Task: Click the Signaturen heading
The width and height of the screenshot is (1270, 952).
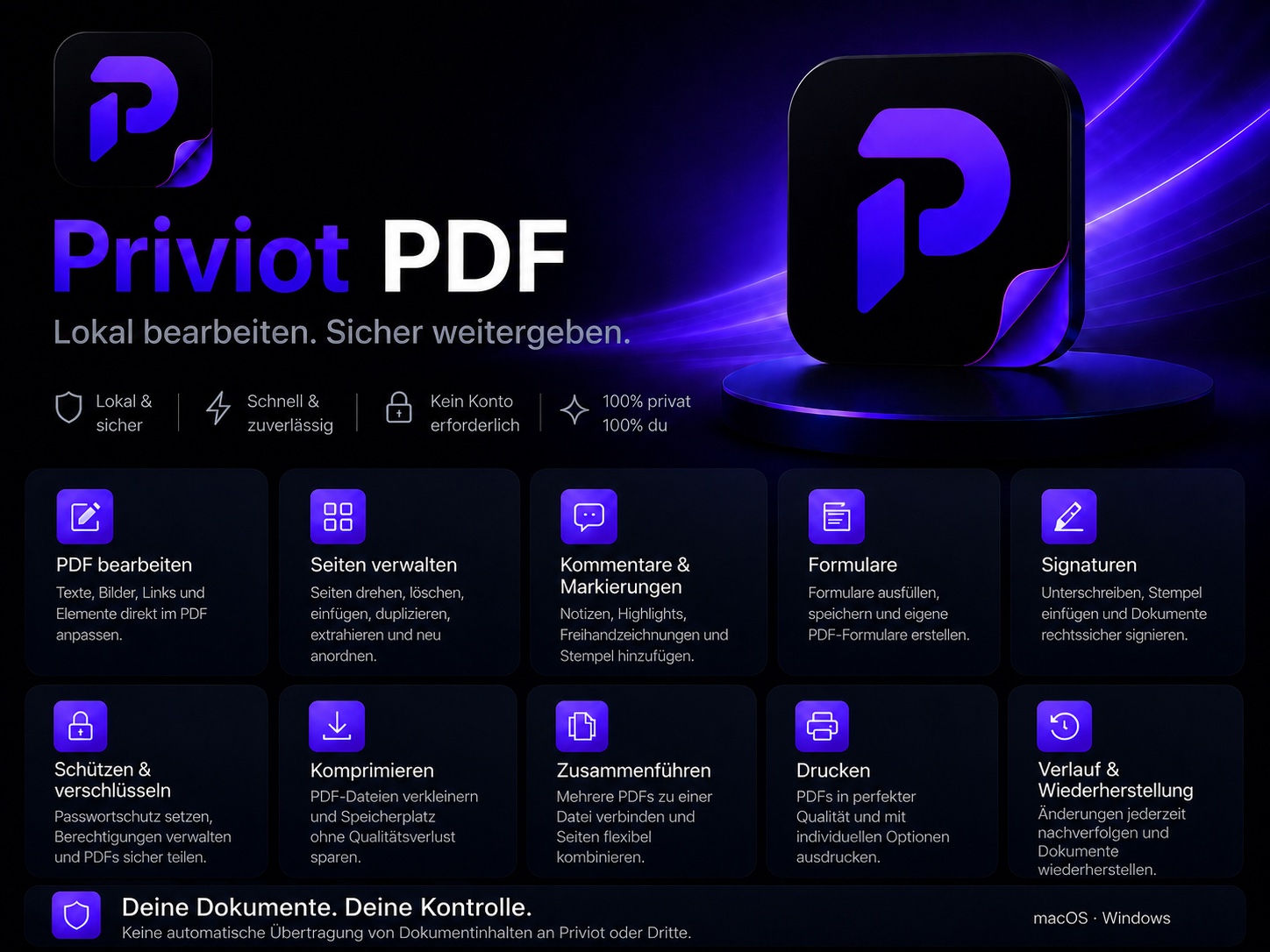Action: coord(1088,565)
